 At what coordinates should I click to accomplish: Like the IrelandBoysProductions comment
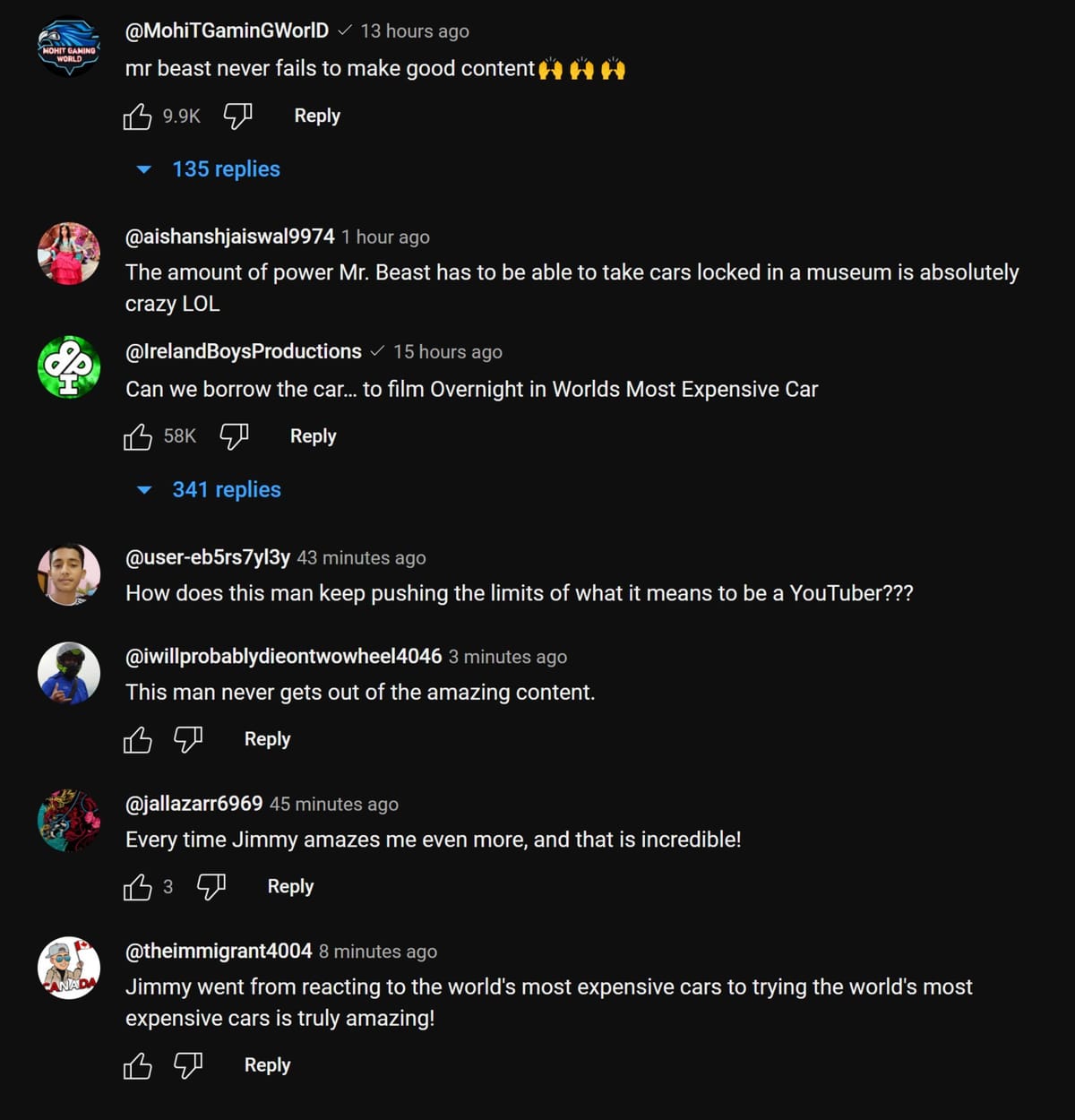138,437
